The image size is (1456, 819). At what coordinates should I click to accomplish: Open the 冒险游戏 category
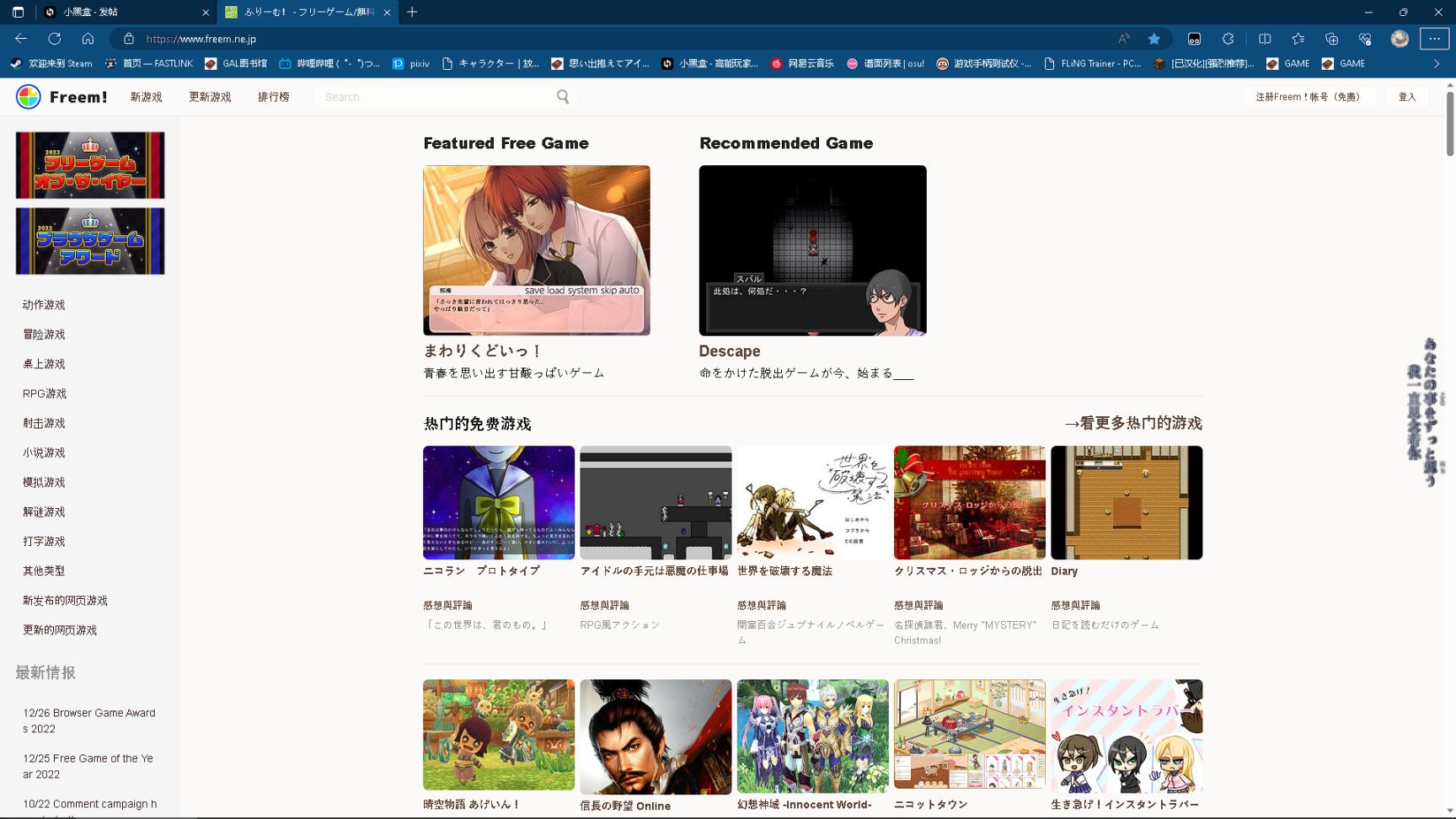44,335
